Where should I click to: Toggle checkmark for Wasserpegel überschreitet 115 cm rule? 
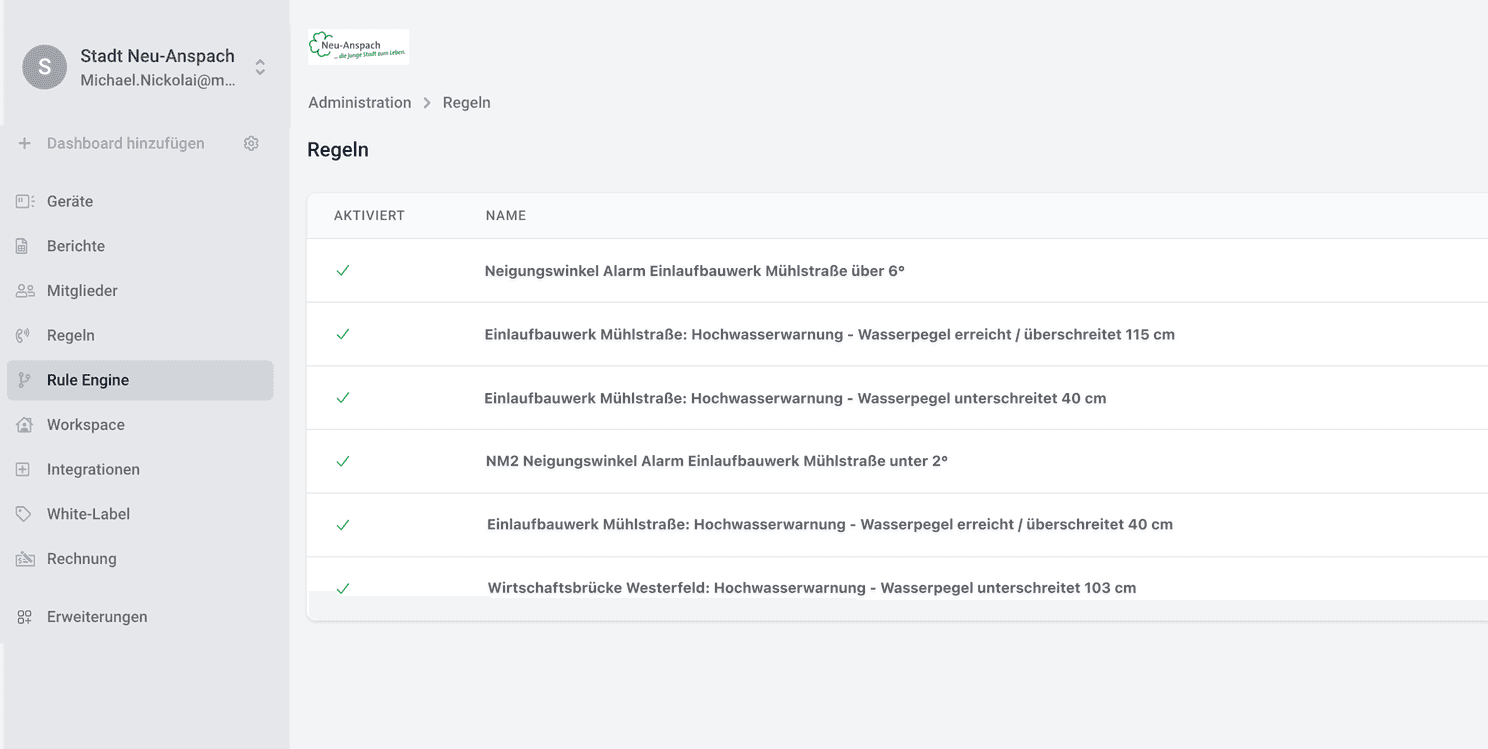(343, 334)
